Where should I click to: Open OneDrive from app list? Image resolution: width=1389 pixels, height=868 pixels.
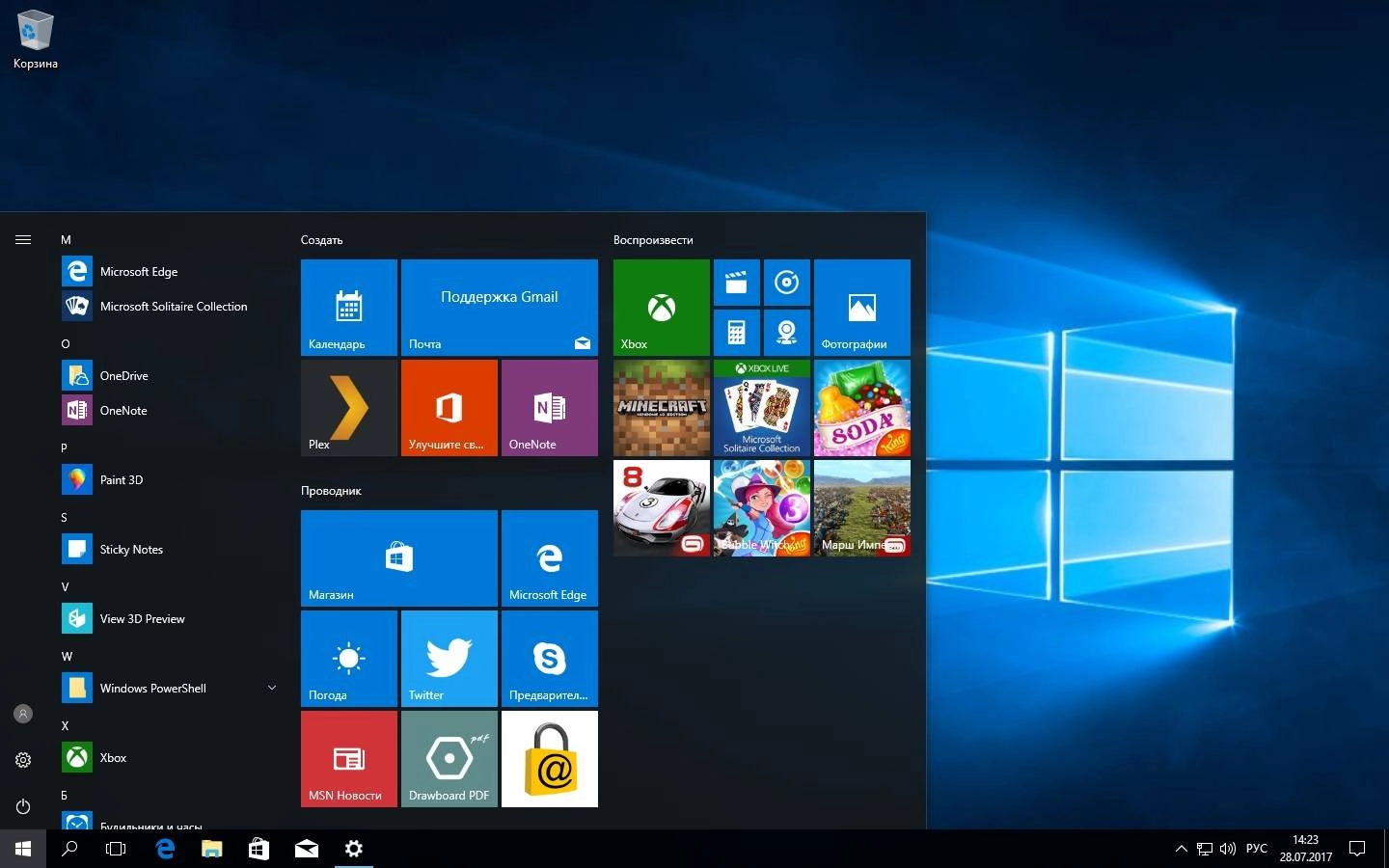coord(172,376)
